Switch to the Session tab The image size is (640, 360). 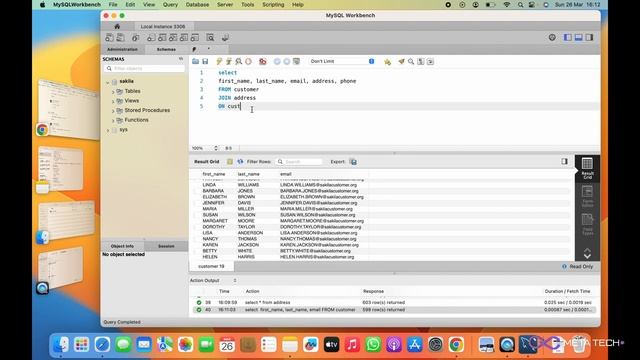click(166, 246)
